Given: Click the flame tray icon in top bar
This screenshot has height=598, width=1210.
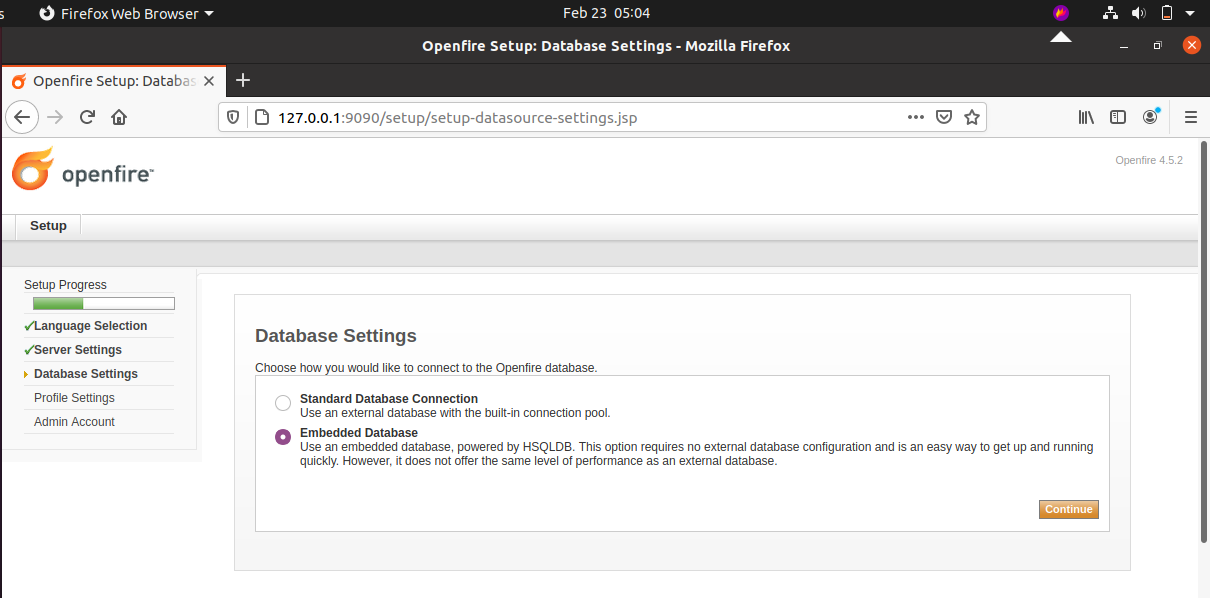Looking at the screenshot, I should pyautogui.click(x=1061, y=13).
